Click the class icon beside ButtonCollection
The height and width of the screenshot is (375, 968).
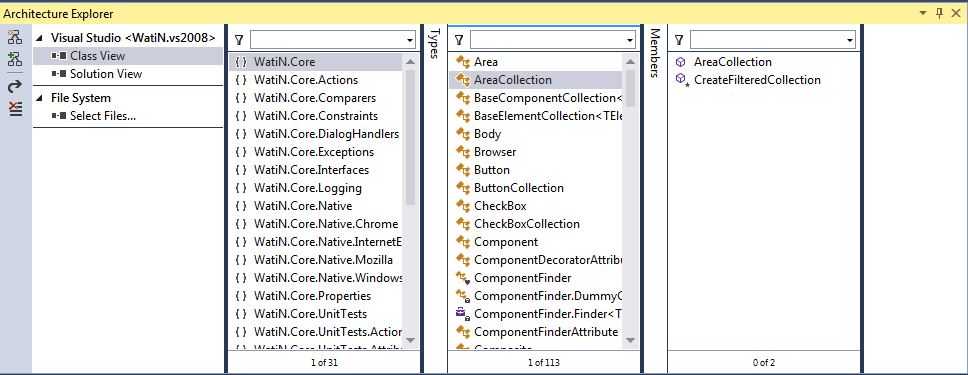click(462, 187)
